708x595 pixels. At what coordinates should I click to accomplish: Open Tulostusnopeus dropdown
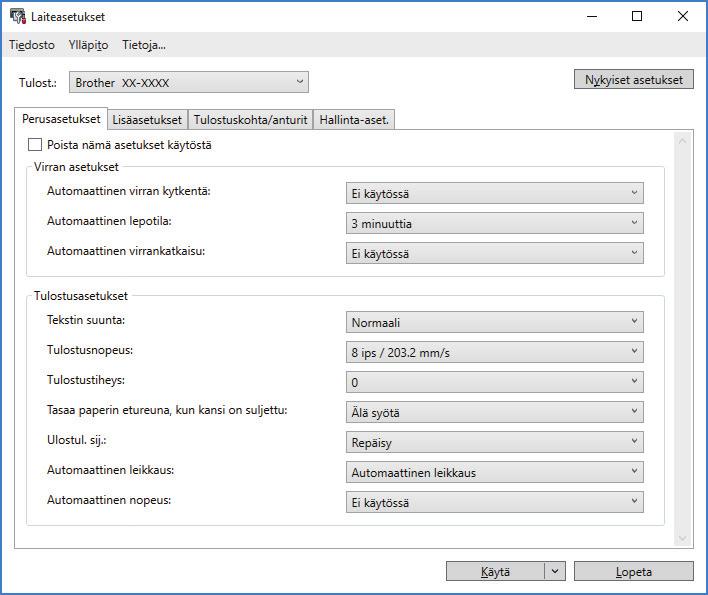pos(494,352)
